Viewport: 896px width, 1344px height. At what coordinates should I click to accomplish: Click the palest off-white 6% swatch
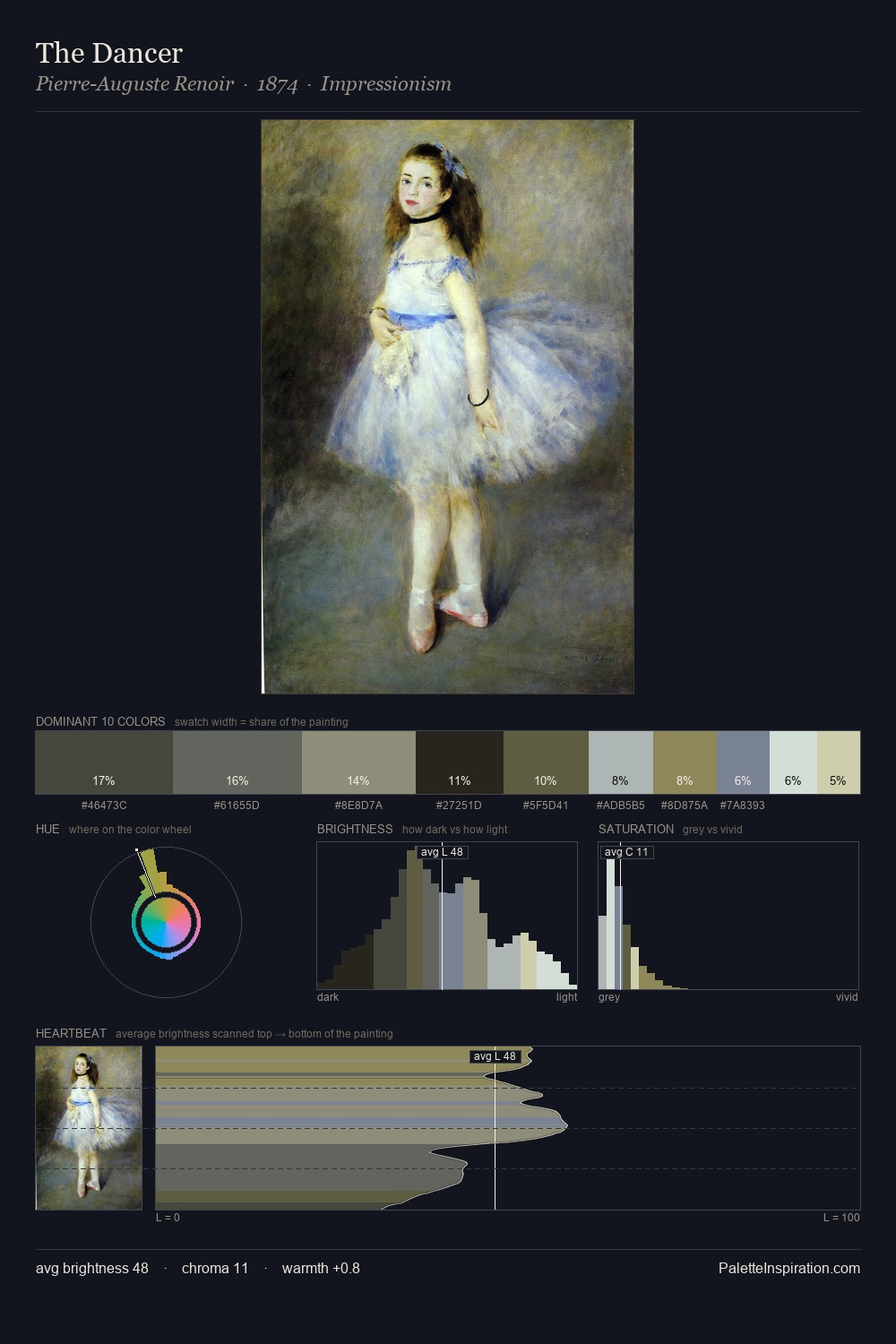(x=793, y=762)
